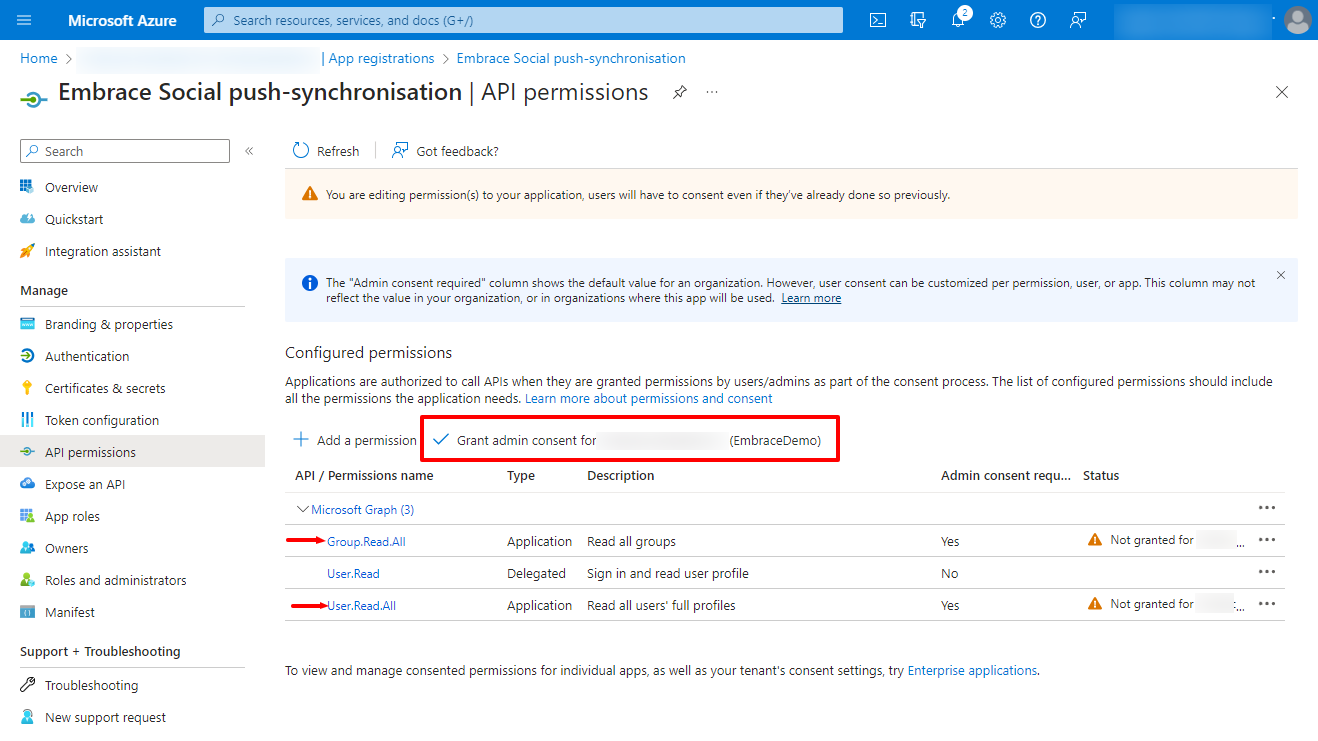Screen dimensions: 1318x741
Task: Pin the API permissions blade
Action: click(680, 92)
